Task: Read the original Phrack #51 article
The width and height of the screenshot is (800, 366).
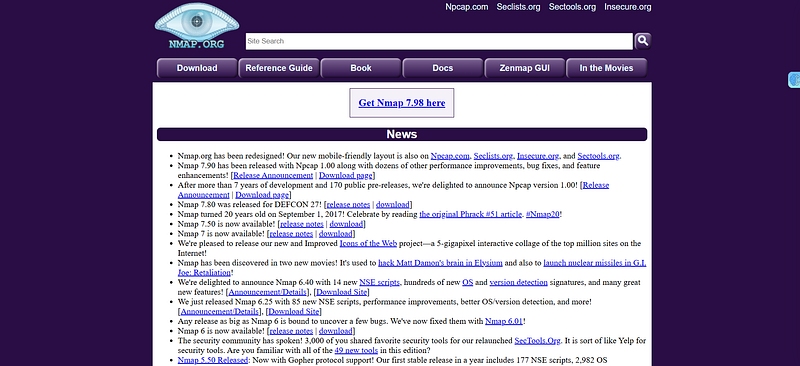Action: point(470,214)
